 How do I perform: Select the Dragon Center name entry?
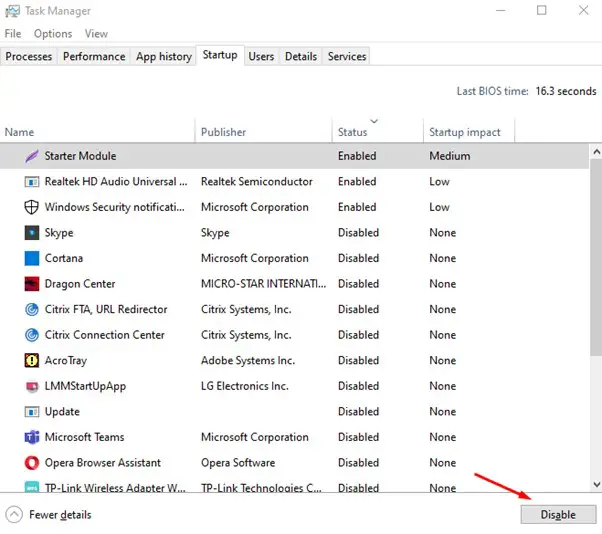[x=80, y=284]
